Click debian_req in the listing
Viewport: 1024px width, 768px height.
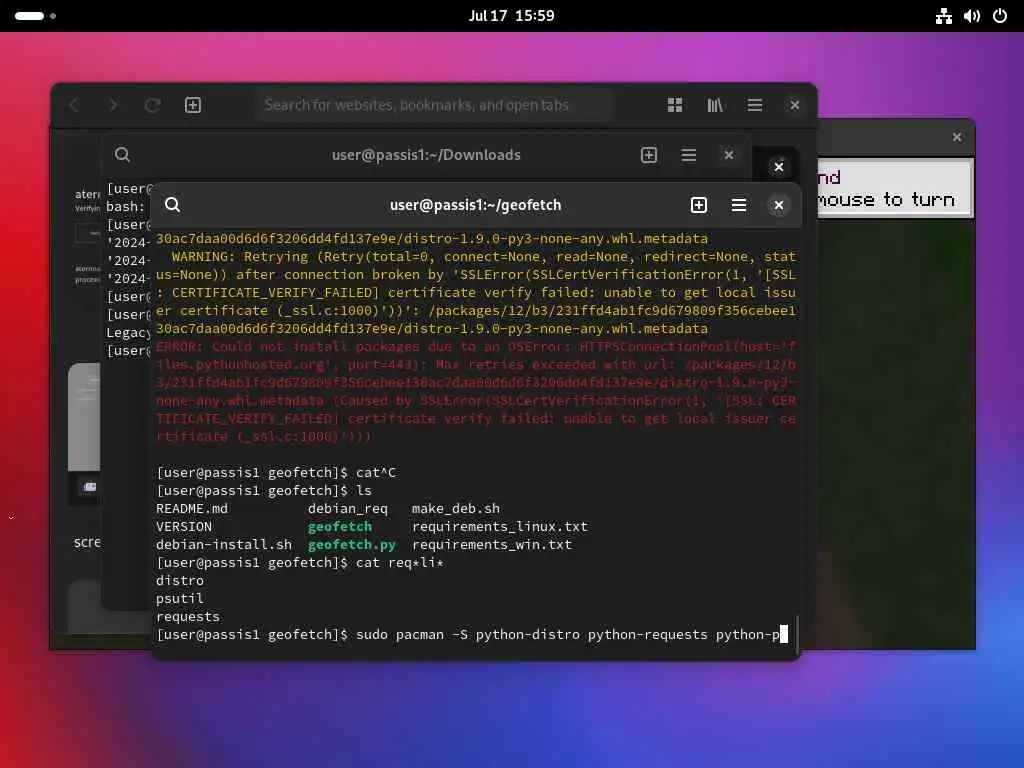pos(347,509)
